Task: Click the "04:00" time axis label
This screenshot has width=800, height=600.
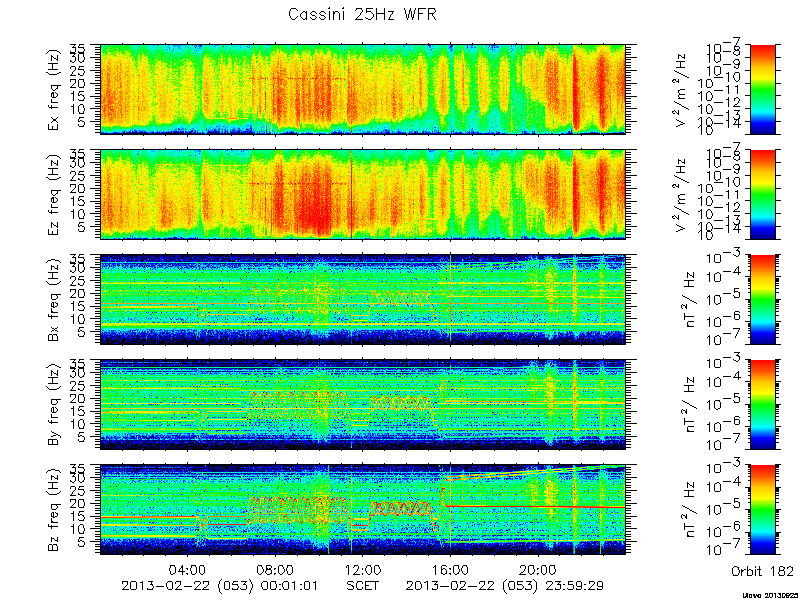Action: click(x=189, y=568)
